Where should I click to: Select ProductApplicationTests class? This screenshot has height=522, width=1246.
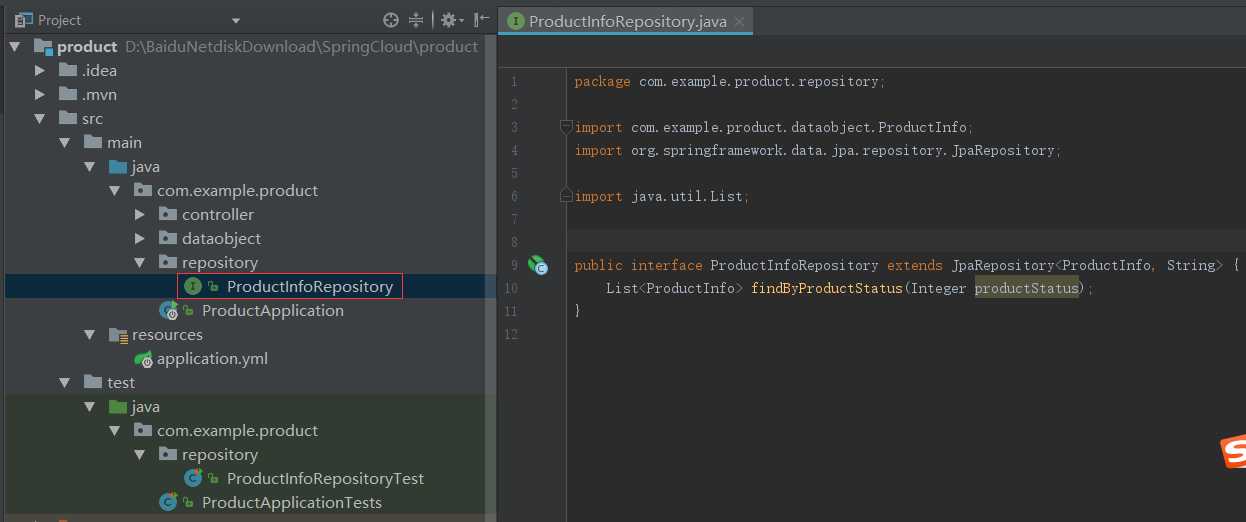point(292,502)
